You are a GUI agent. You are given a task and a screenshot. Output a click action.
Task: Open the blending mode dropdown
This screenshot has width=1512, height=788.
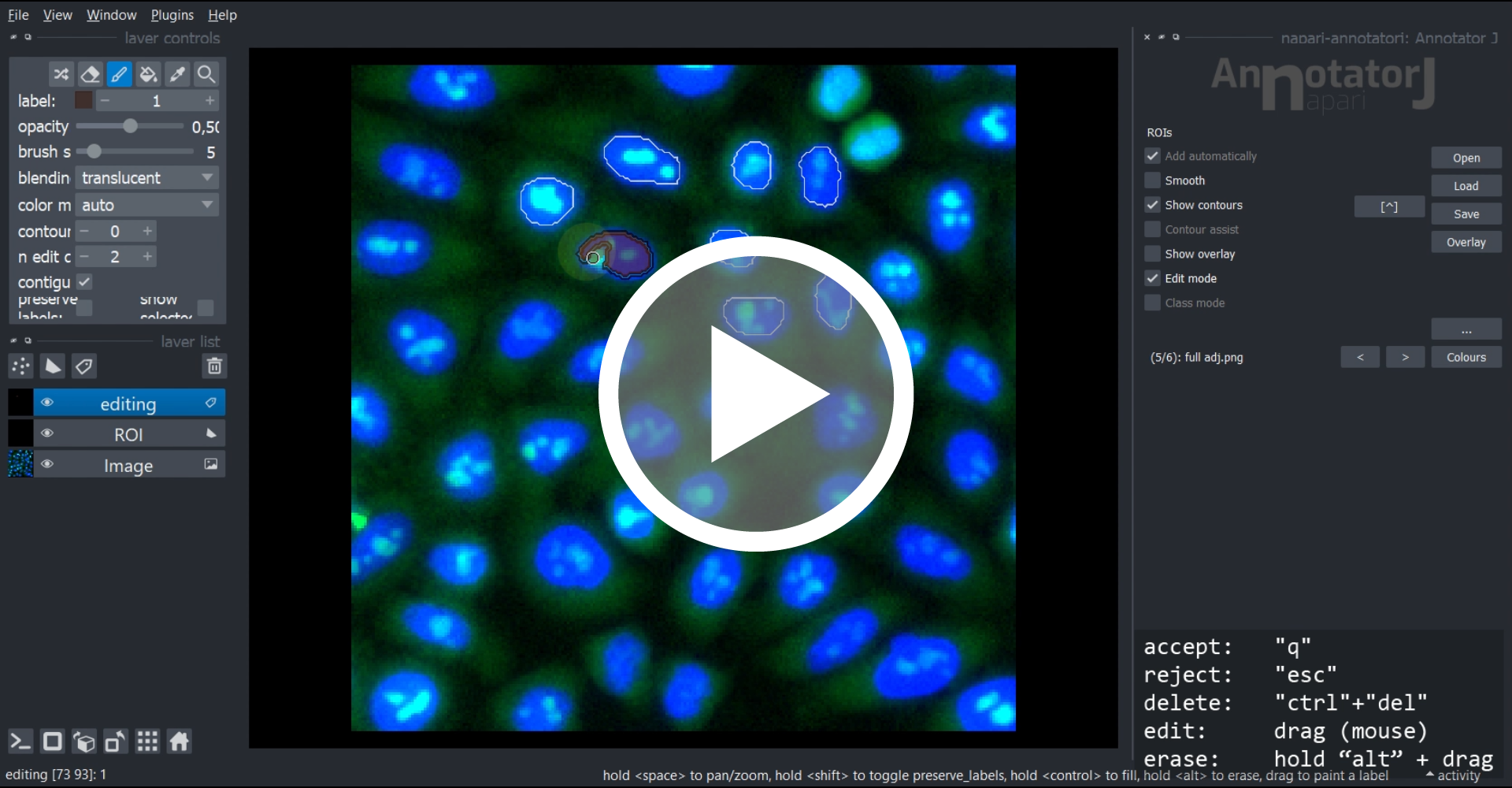tap(146, 178)
